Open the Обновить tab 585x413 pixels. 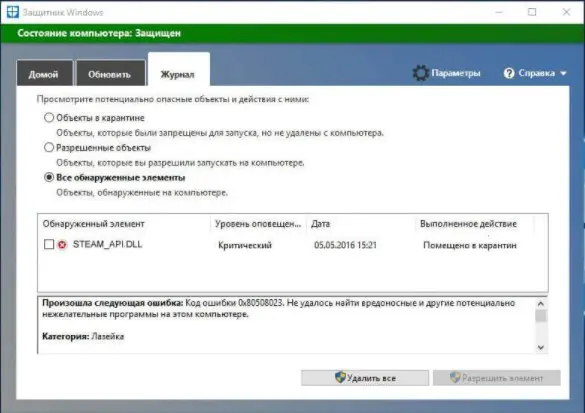(110, 73)
